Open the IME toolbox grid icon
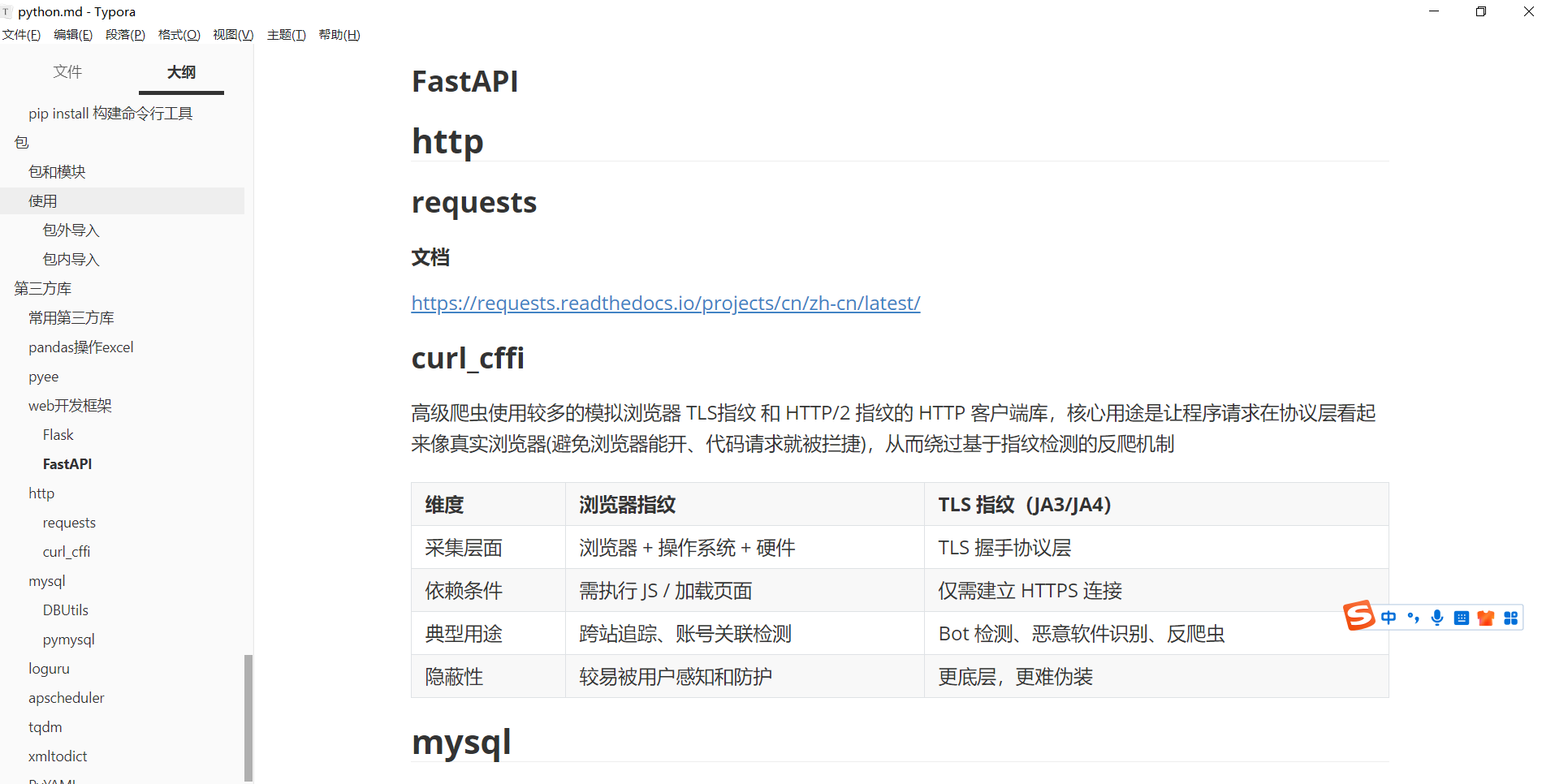The width and height of the screenshot is (1542, 784). click(1510, 618)
